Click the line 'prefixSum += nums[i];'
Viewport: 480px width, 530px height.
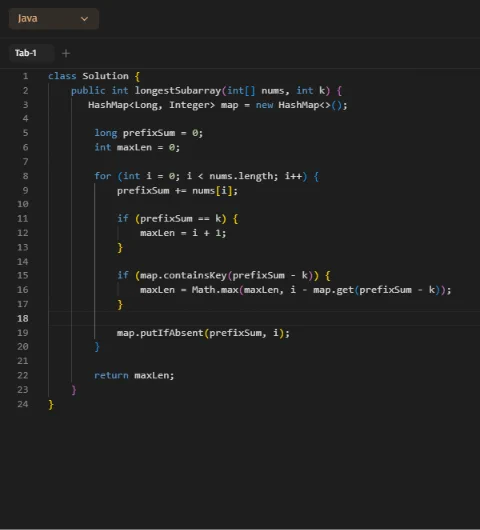click(x=177, y=191)
